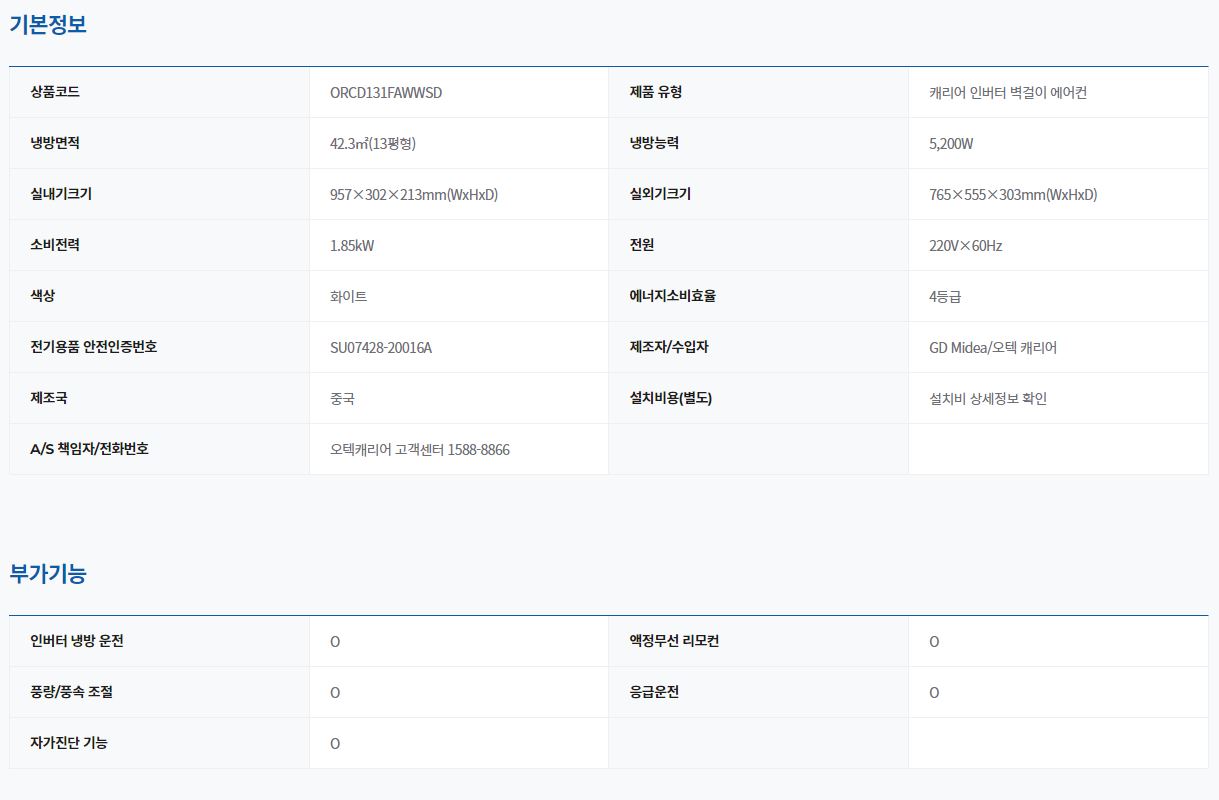
Task: Select the 중국 country value
Action: click(342, 399)
